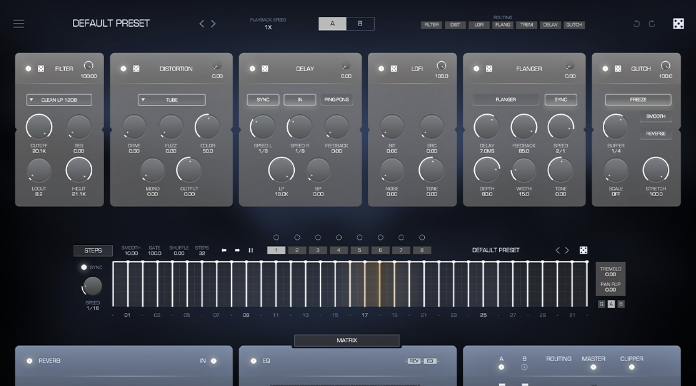This screenshot has height=386, width=696.
Task: Click the undo arrow icon
Action: [637, 24]
